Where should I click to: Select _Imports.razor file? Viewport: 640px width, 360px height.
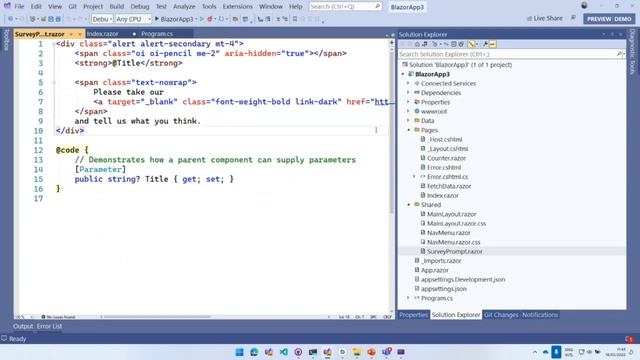click(x=441, y=261)
